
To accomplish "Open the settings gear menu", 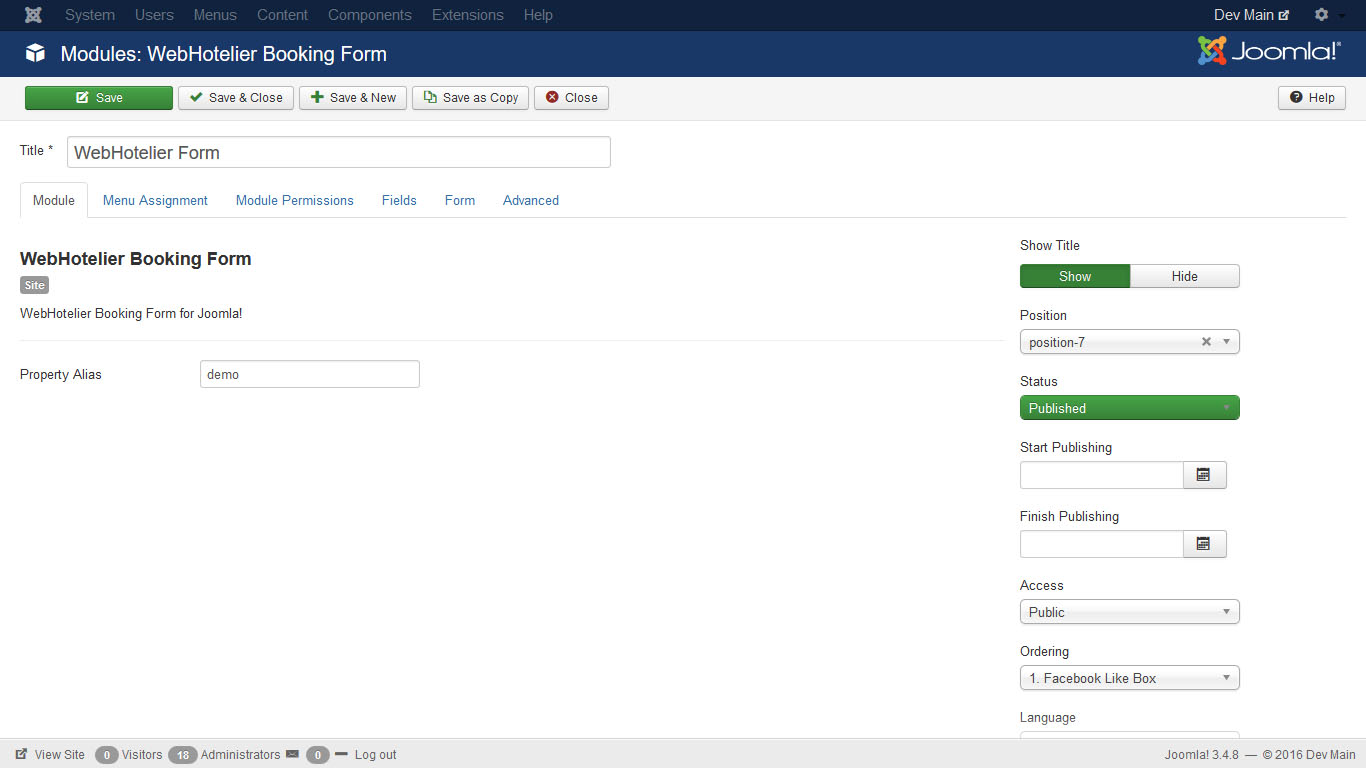I will pos(1327,15).
